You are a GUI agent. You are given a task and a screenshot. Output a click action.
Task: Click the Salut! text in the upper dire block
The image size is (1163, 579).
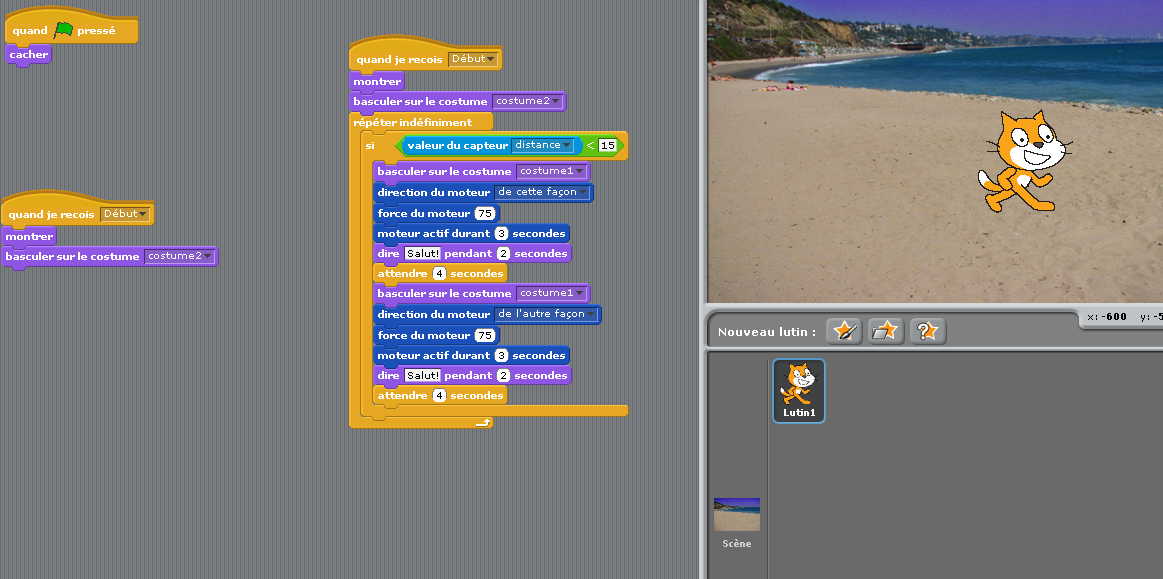[422, 254]
